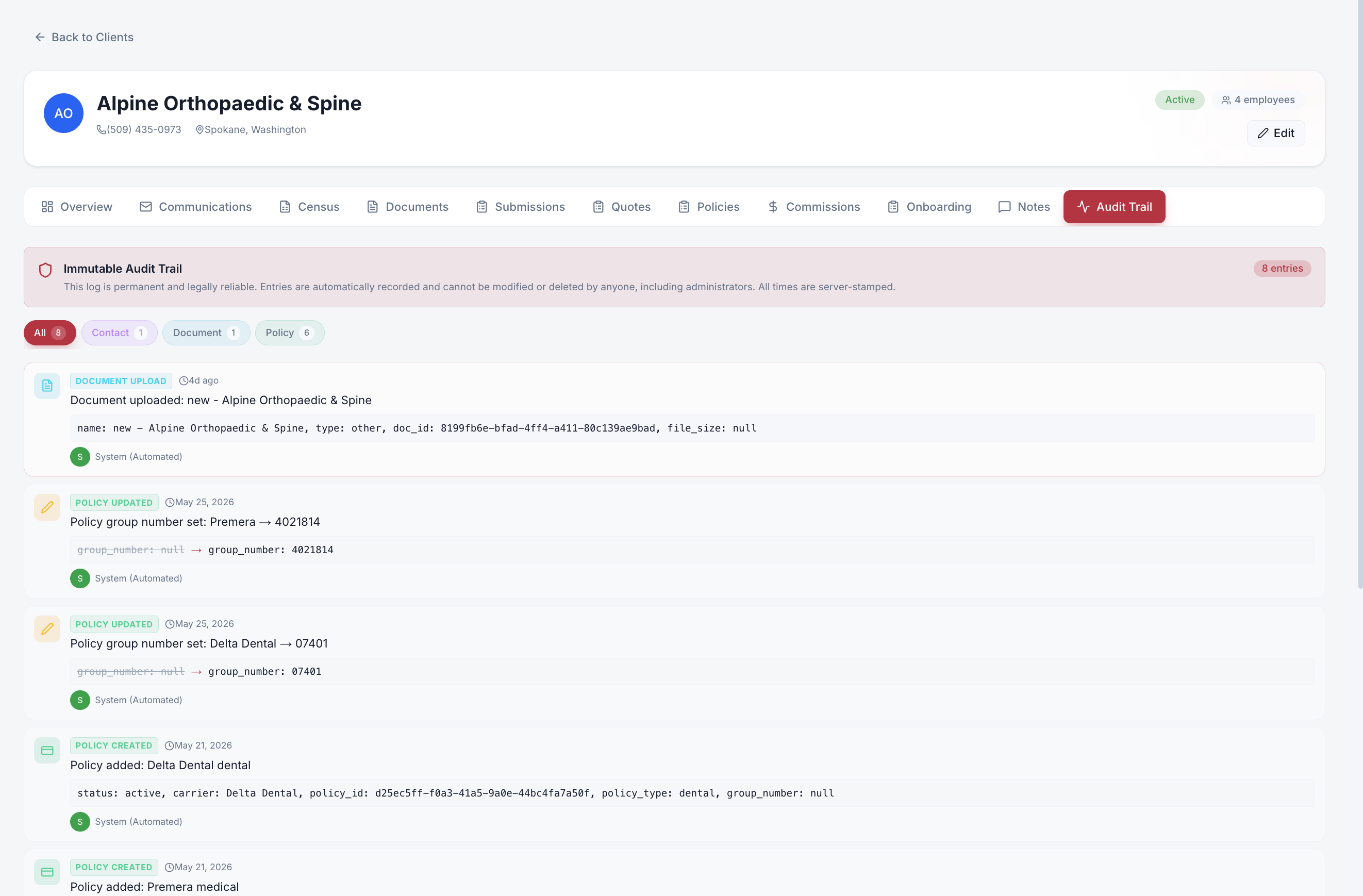This screenshot has height=896, width=1363.
Task: Click the POLICY UPDATED tag on Premera entry
Action: tap(114, 503)
